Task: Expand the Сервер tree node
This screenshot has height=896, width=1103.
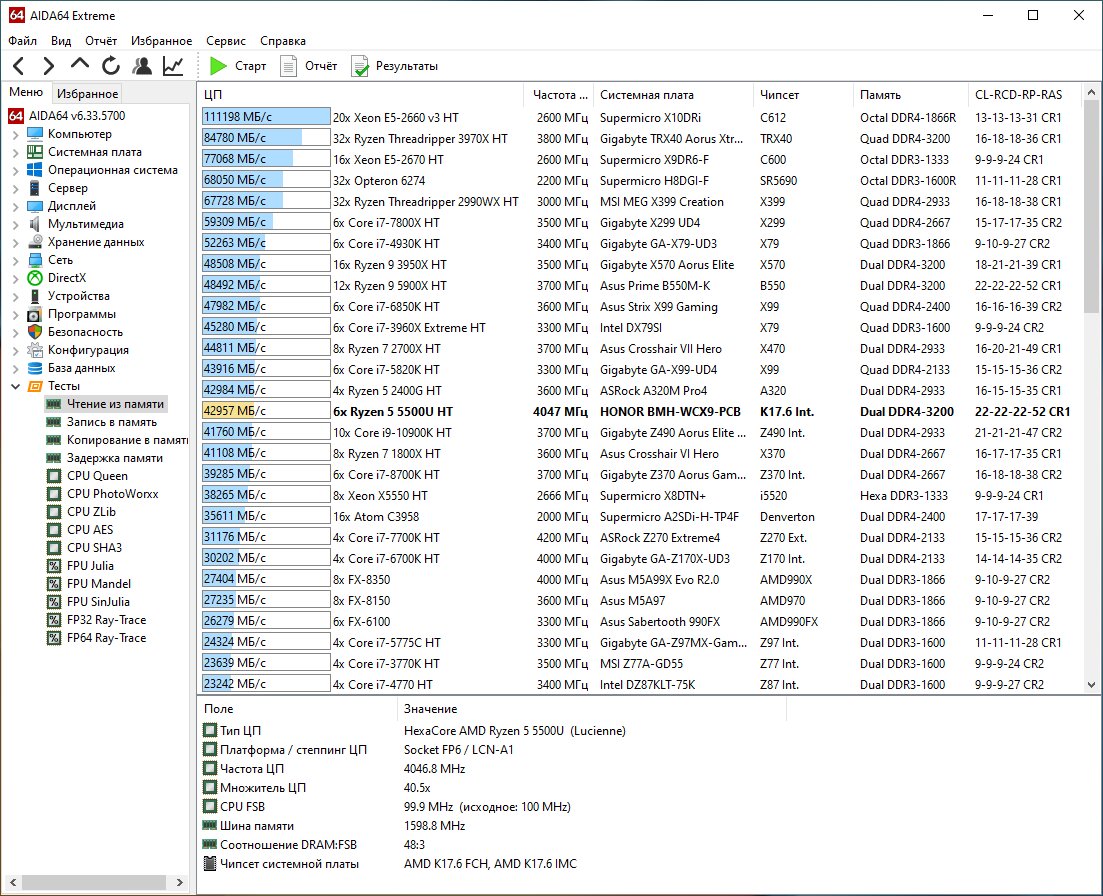Action: coord(15,188)
